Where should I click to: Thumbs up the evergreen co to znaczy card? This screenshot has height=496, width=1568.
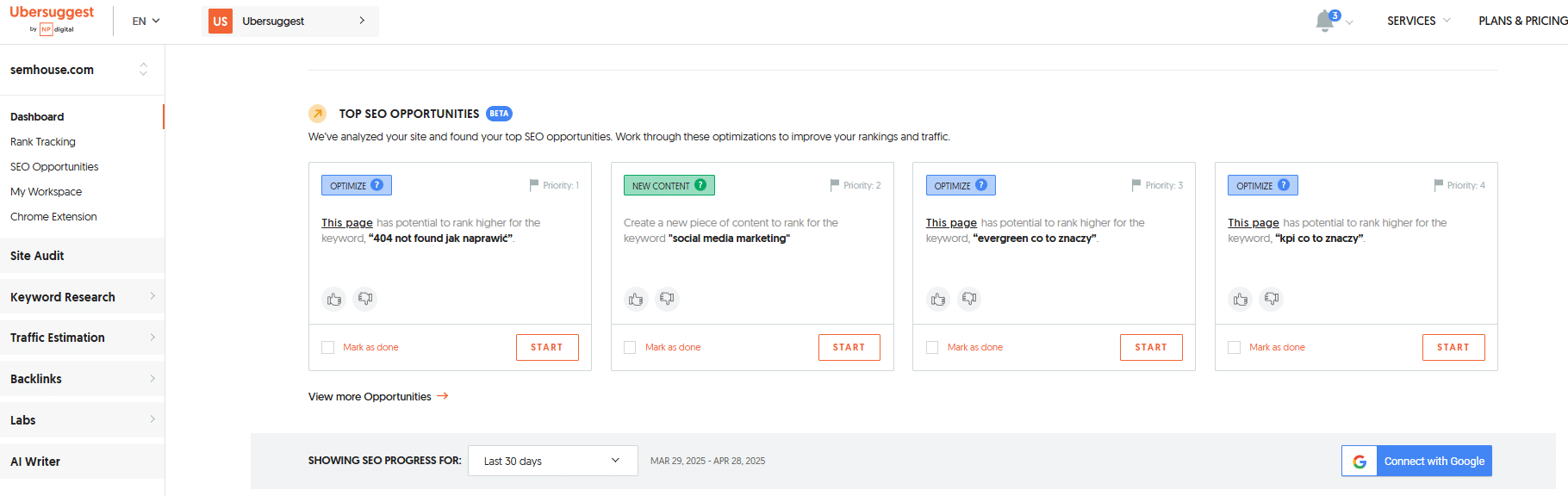click(x=938, y=299)
